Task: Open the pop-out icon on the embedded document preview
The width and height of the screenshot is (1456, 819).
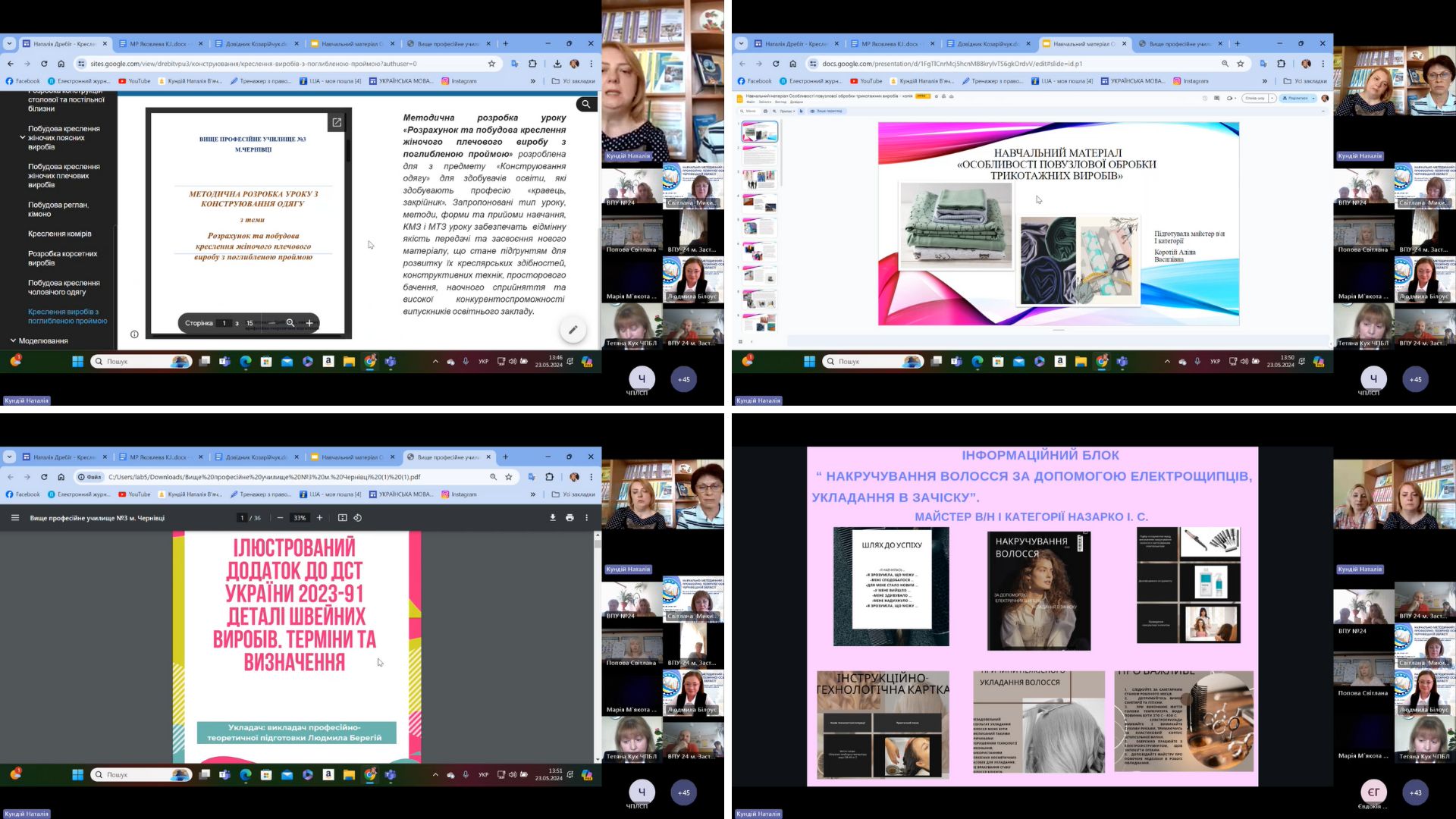Action: click(x=337, y=122)
